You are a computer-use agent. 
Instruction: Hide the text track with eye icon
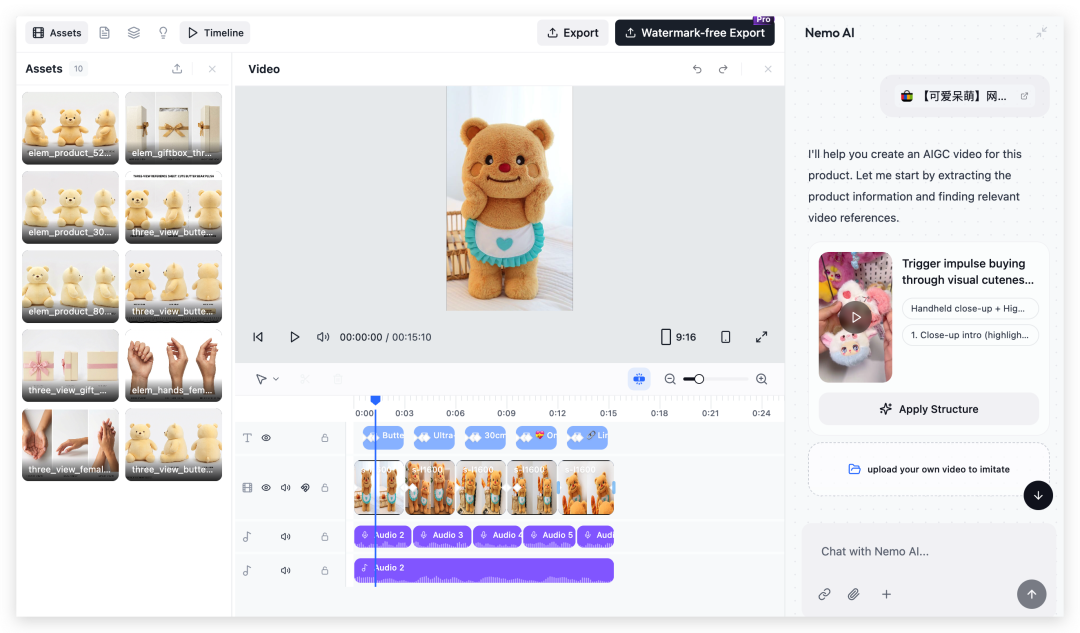pyautogui.click(x=266, y=438)
